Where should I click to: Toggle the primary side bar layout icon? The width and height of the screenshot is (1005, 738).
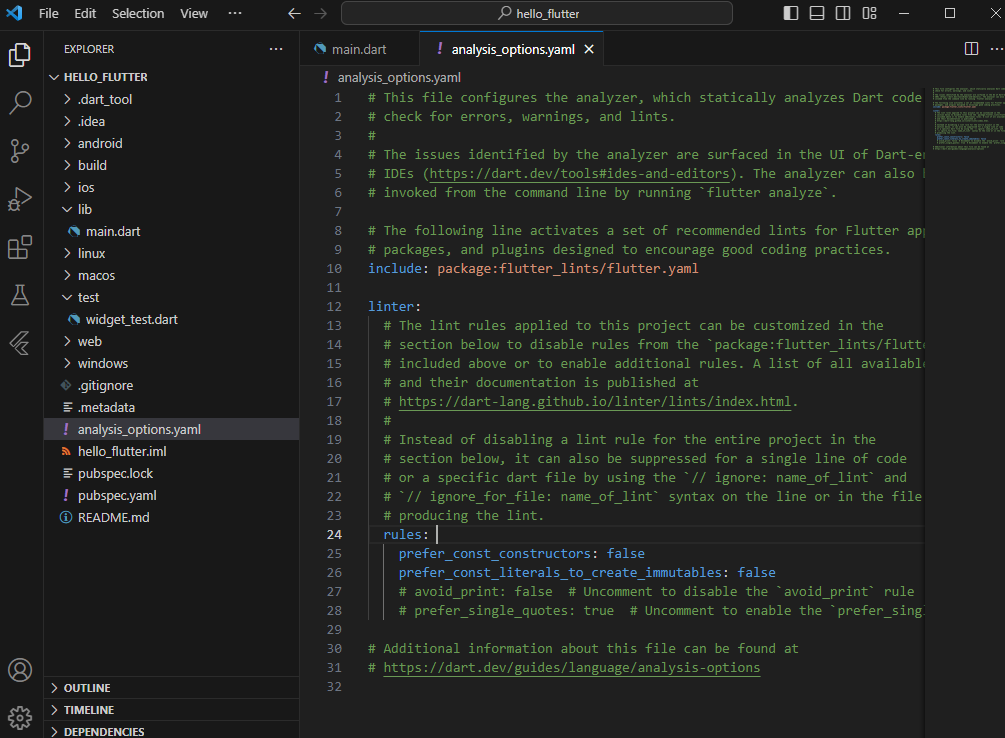(x=791, y=13)
